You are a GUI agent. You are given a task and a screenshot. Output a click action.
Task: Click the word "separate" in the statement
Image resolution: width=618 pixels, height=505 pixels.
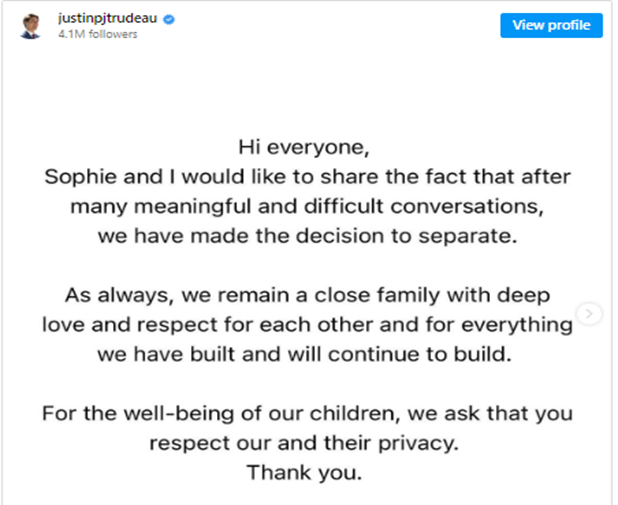(x=467, y=237)
